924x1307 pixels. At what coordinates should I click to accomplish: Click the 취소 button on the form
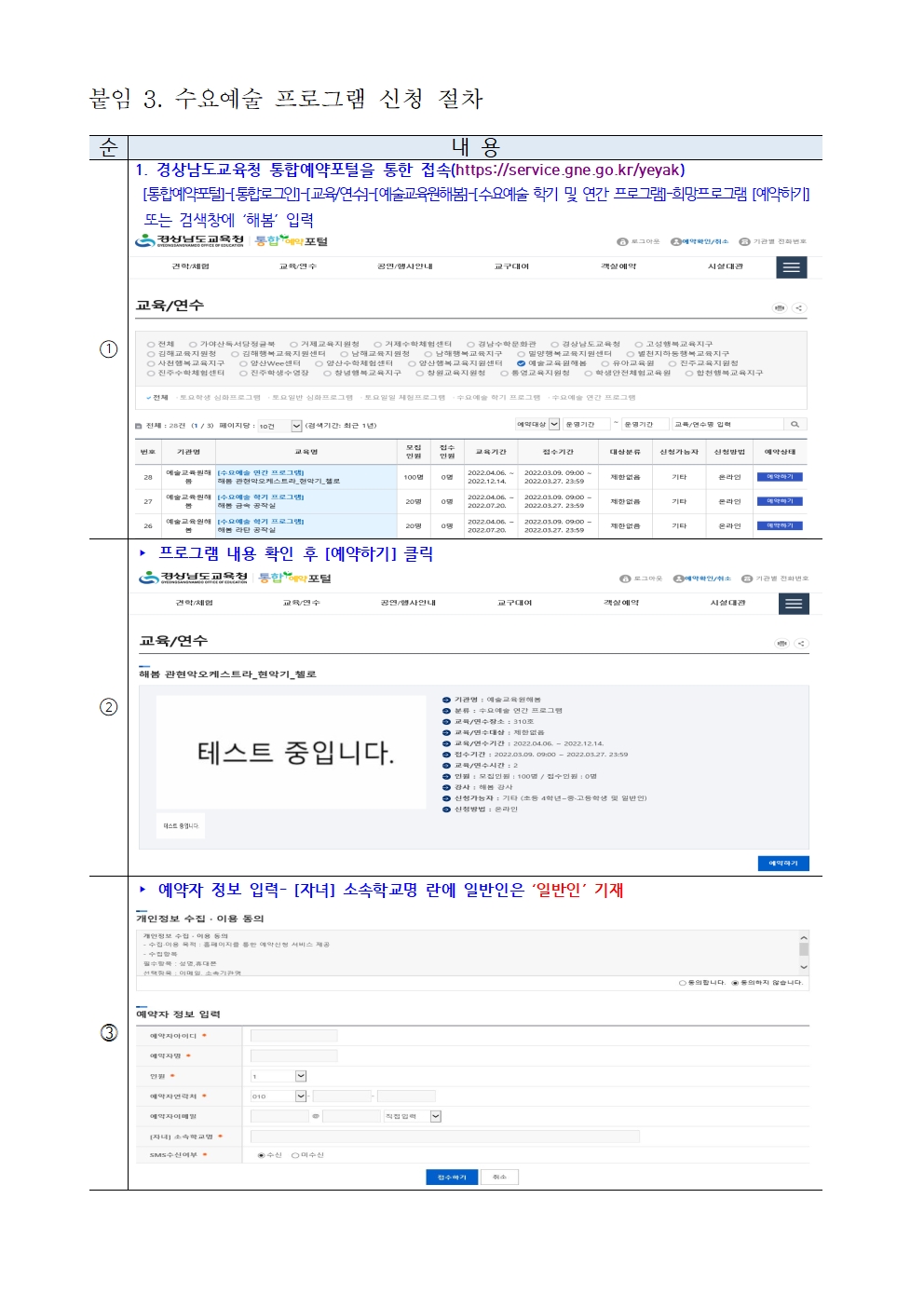click(500, 1178)
